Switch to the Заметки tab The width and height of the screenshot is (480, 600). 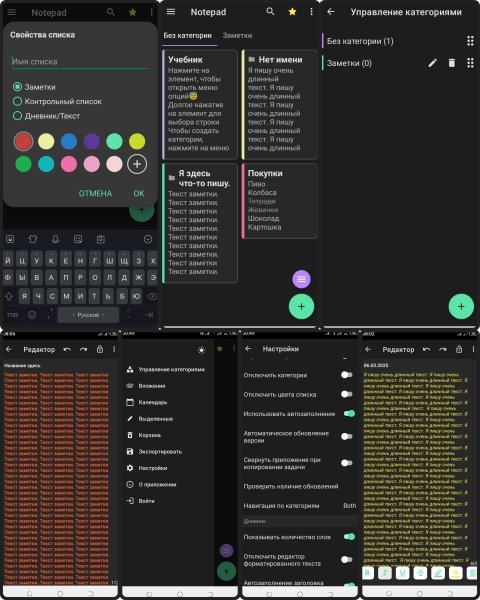pyautogui.click(x=237, y=36)
